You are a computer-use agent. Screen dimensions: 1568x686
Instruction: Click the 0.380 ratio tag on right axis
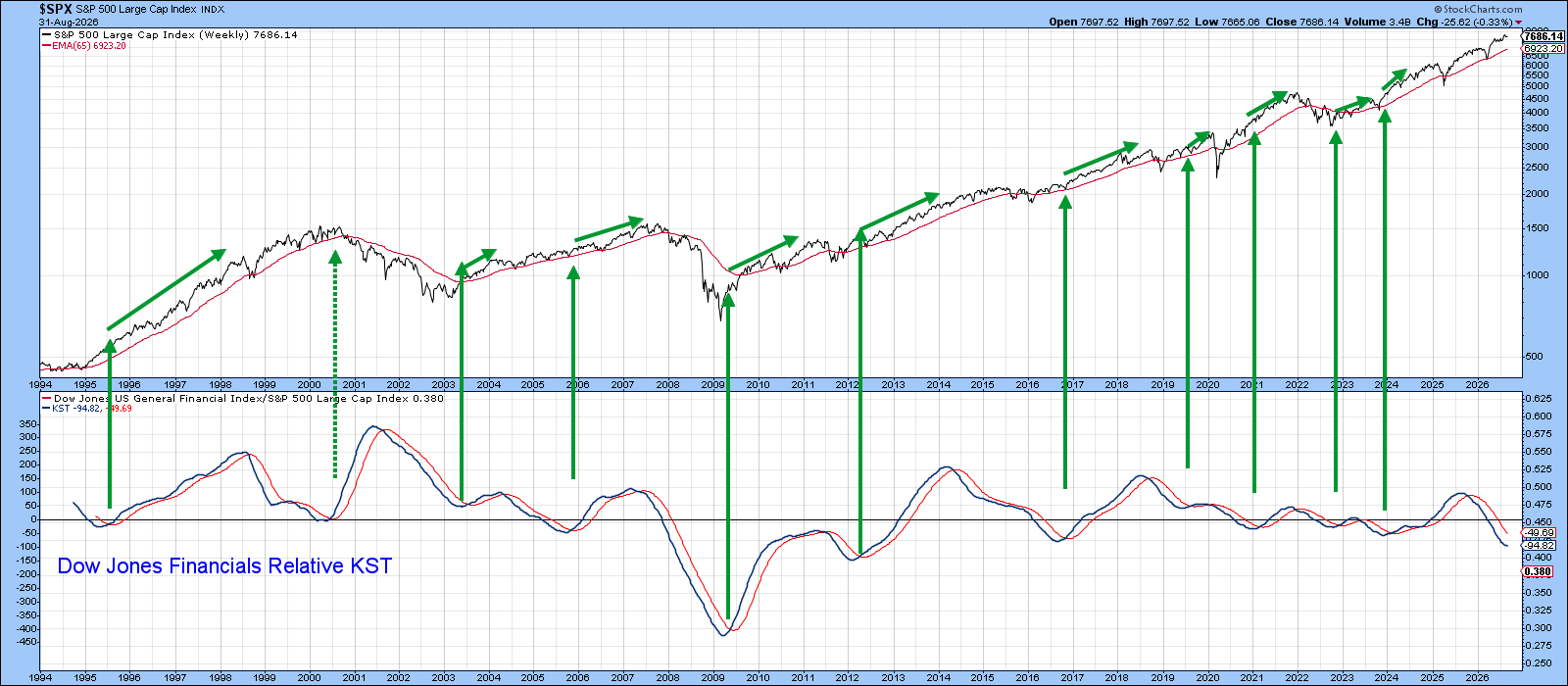coord(1540,571)
